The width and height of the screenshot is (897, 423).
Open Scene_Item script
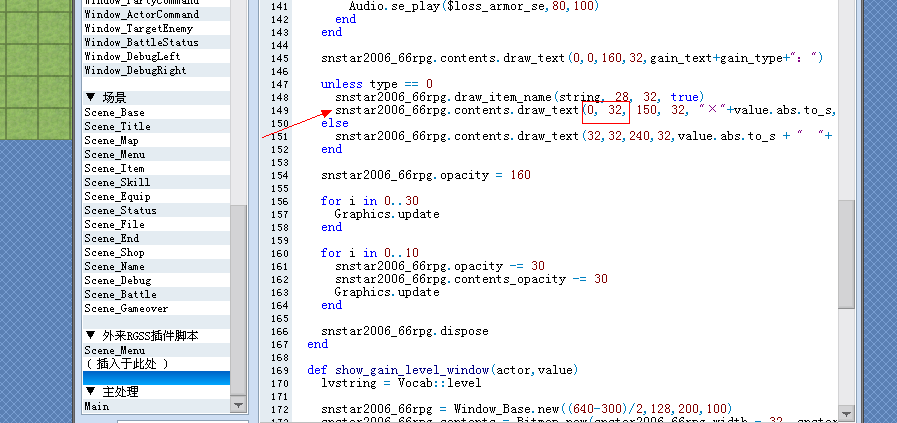[156, 168]
